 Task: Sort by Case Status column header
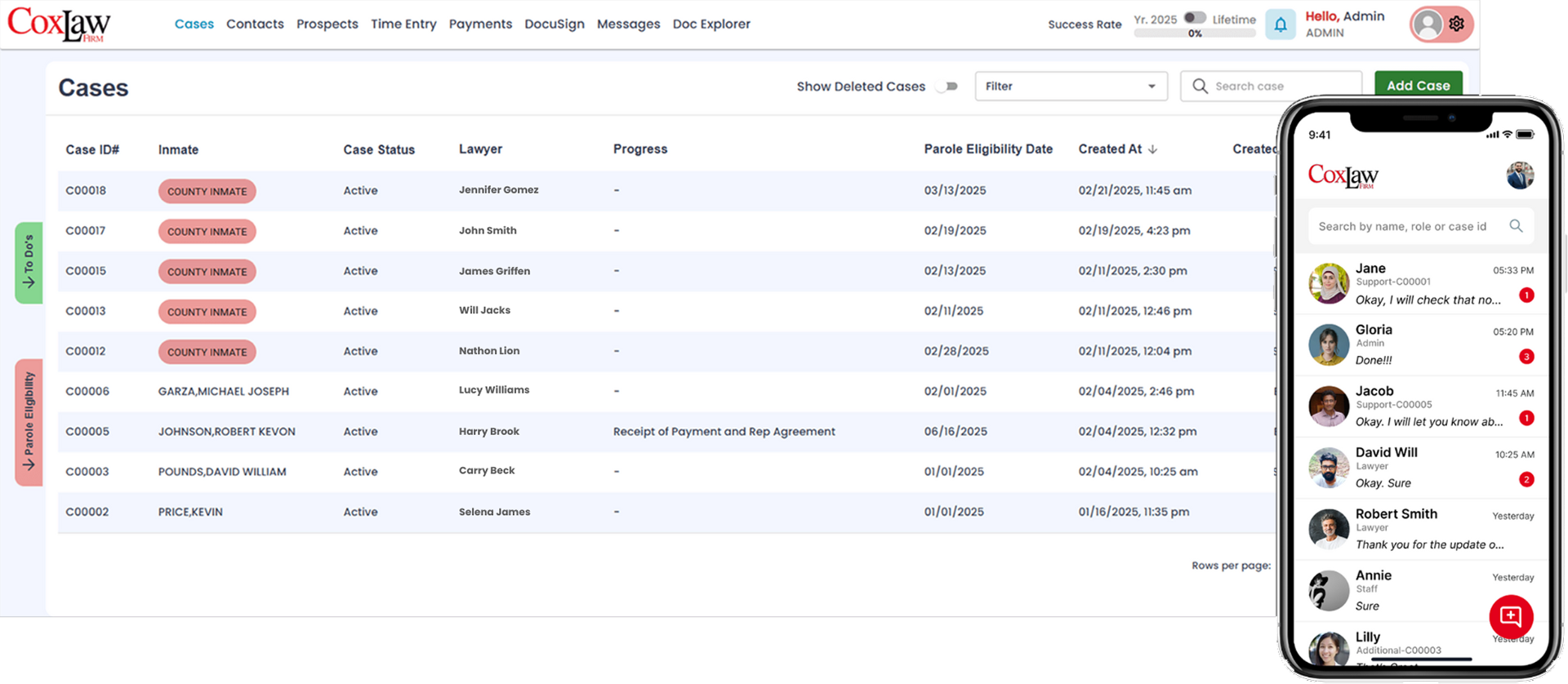pyautogui.click(x=379, y=149)
